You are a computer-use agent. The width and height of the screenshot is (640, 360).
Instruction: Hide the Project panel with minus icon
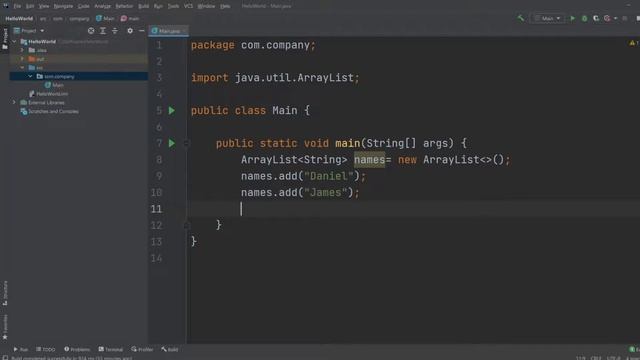(x=142, y=31)
